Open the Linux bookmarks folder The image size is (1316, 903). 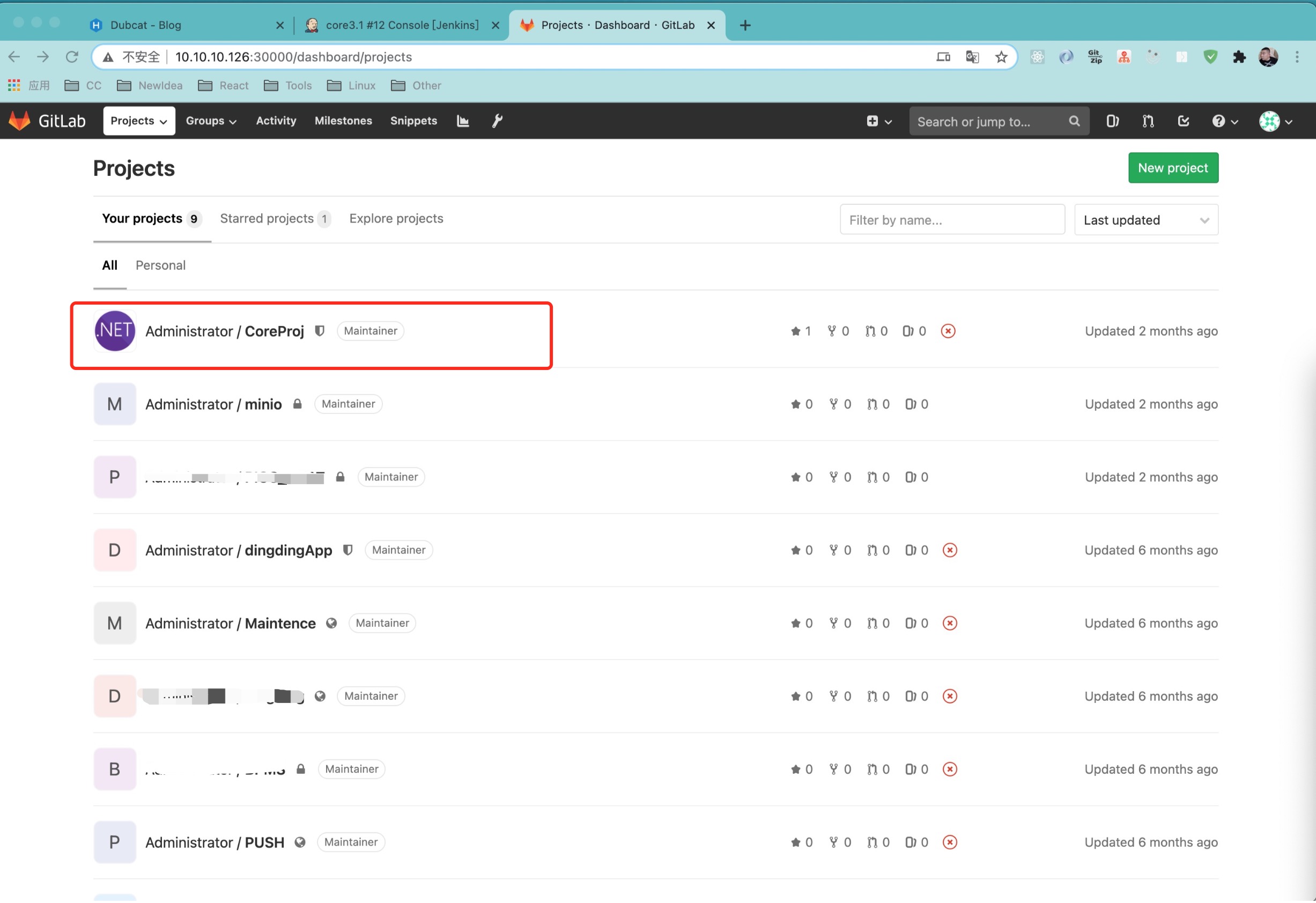click(x=351, y=85)
